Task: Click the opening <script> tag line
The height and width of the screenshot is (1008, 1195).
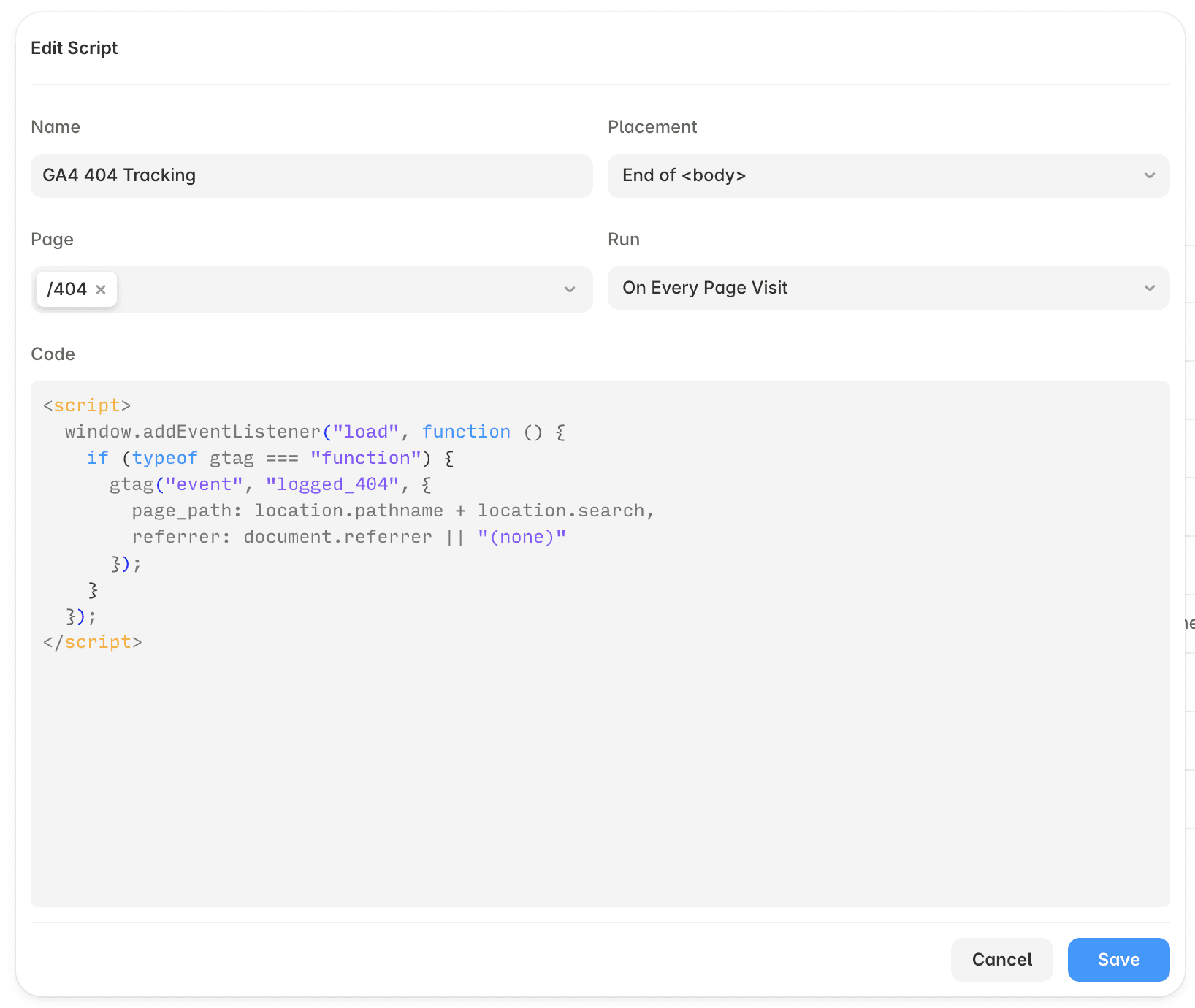Action: [87, 405]
